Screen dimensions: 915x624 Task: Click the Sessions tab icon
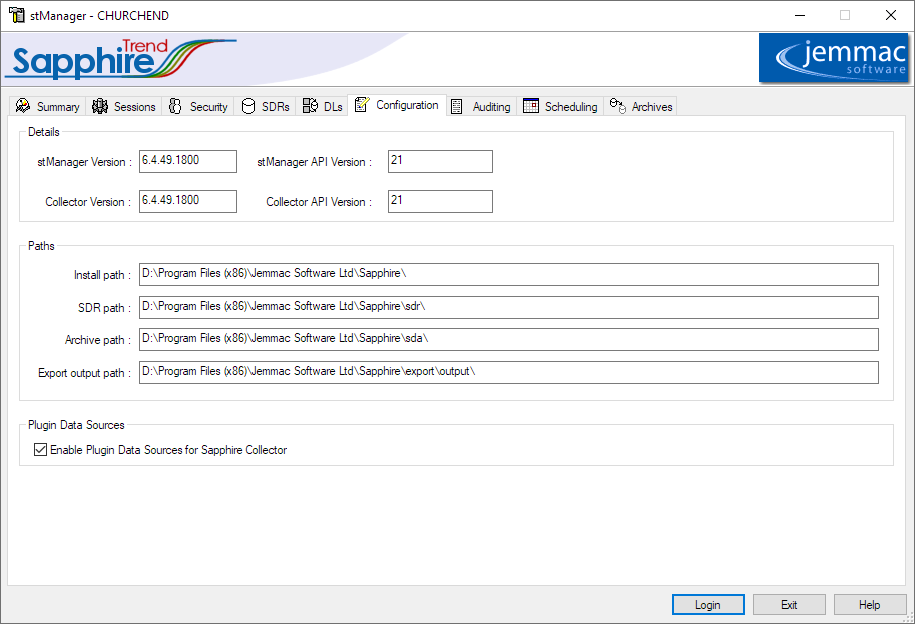point(100,106)
